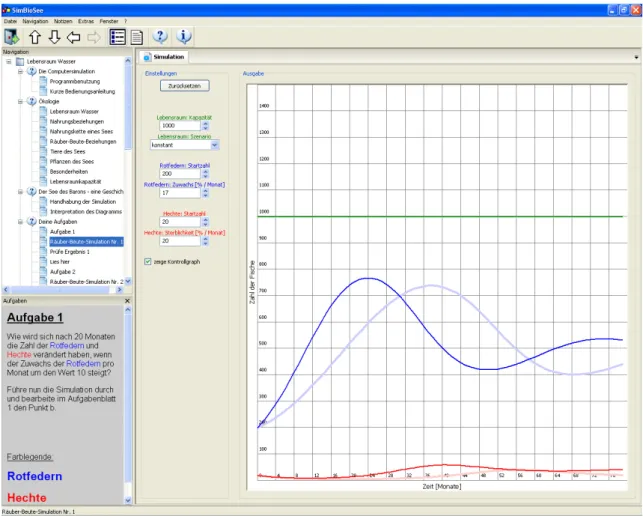
Task: Close the Aufgaben panel with its X
Action: [x=127, y=301]
